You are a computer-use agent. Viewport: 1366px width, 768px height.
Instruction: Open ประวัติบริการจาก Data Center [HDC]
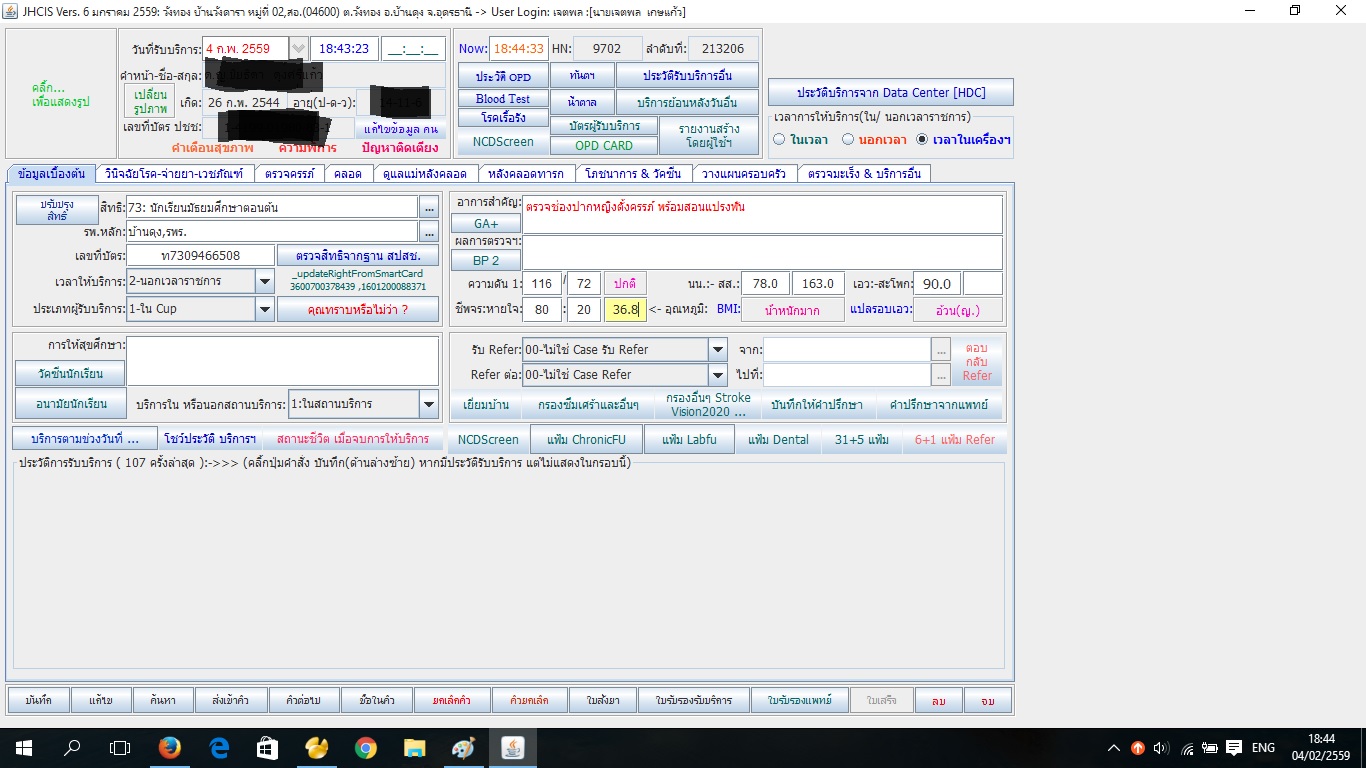click(x=890, y=92)
